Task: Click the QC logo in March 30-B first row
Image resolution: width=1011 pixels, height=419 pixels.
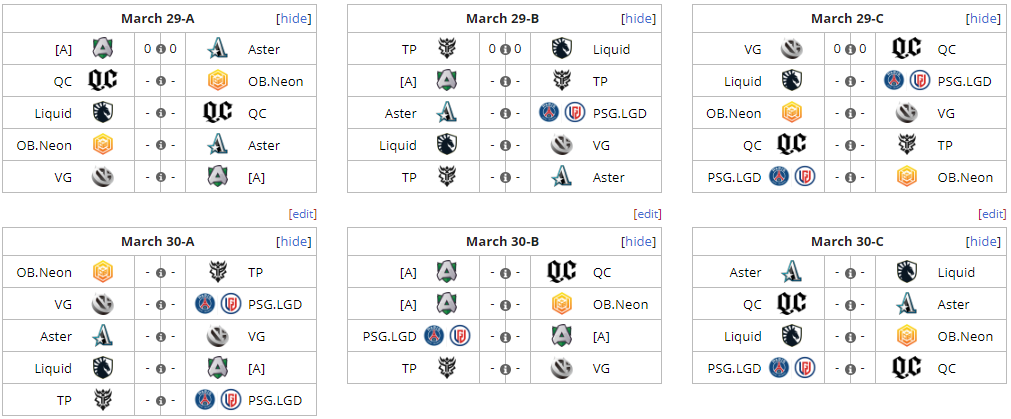Action: tap(562, 273)
